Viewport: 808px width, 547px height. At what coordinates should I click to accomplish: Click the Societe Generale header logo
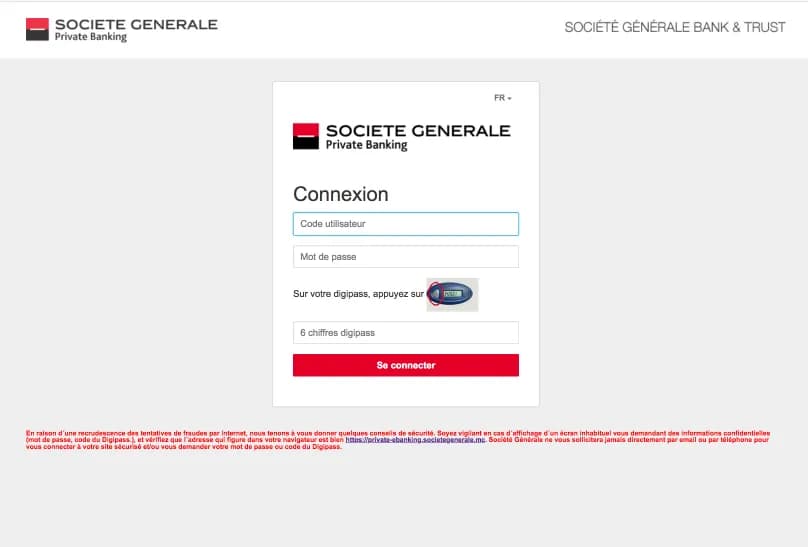point(121,29)
